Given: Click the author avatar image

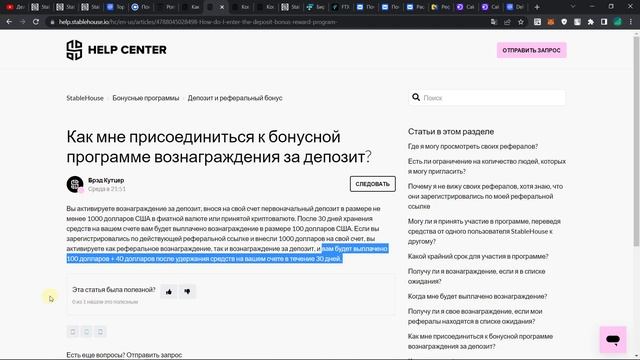Looking at the screenshot, I should pos(75,184).
